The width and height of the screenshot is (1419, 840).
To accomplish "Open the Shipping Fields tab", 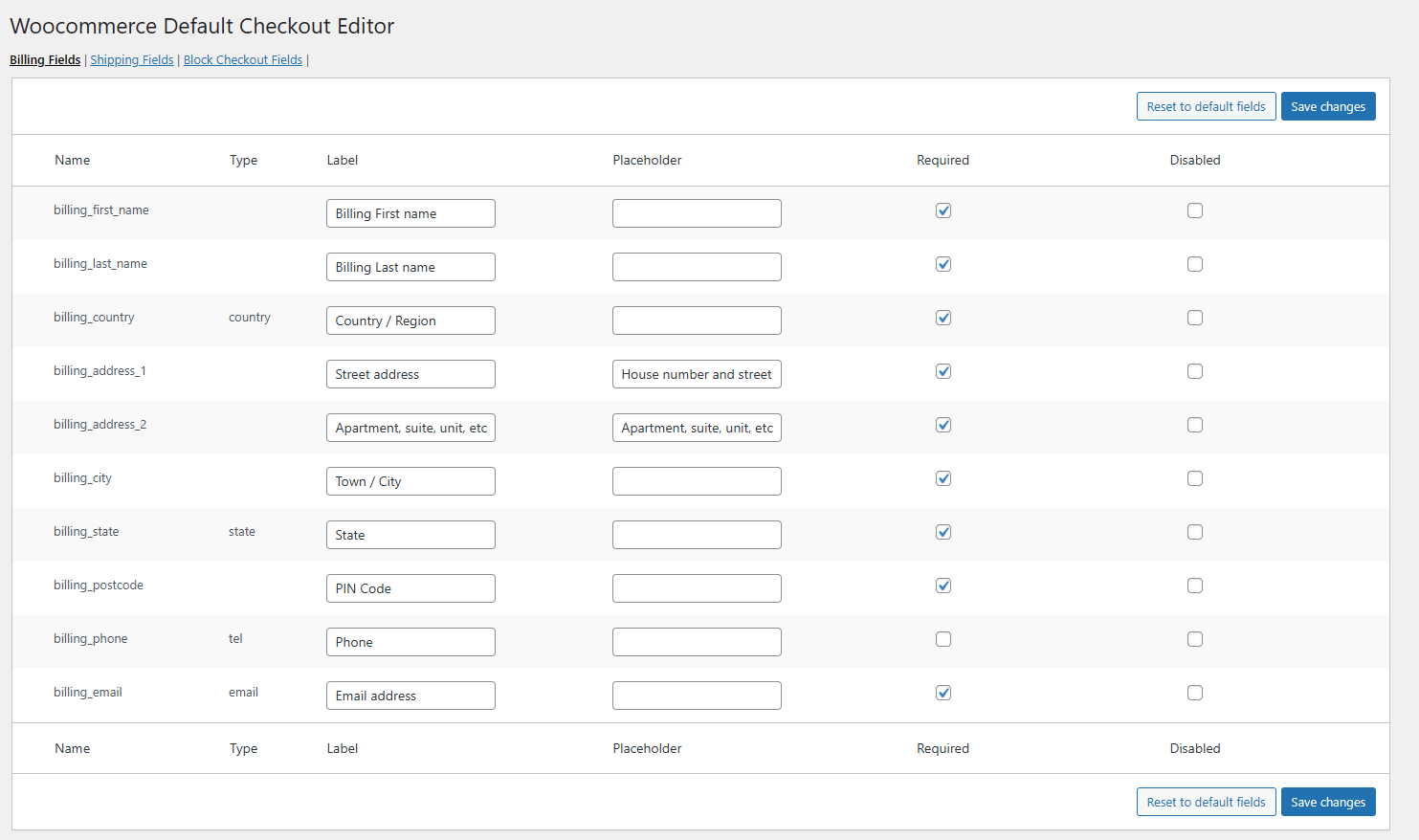I will coord(132,59).
